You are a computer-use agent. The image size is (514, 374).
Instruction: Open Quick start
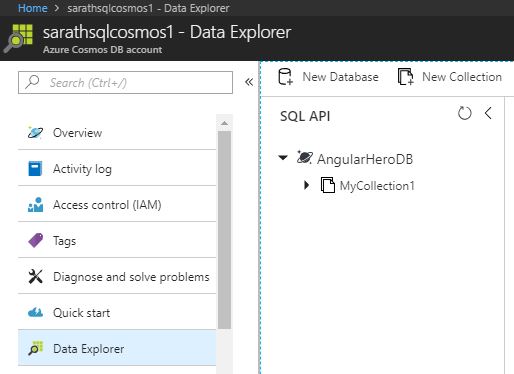point(117,312)
